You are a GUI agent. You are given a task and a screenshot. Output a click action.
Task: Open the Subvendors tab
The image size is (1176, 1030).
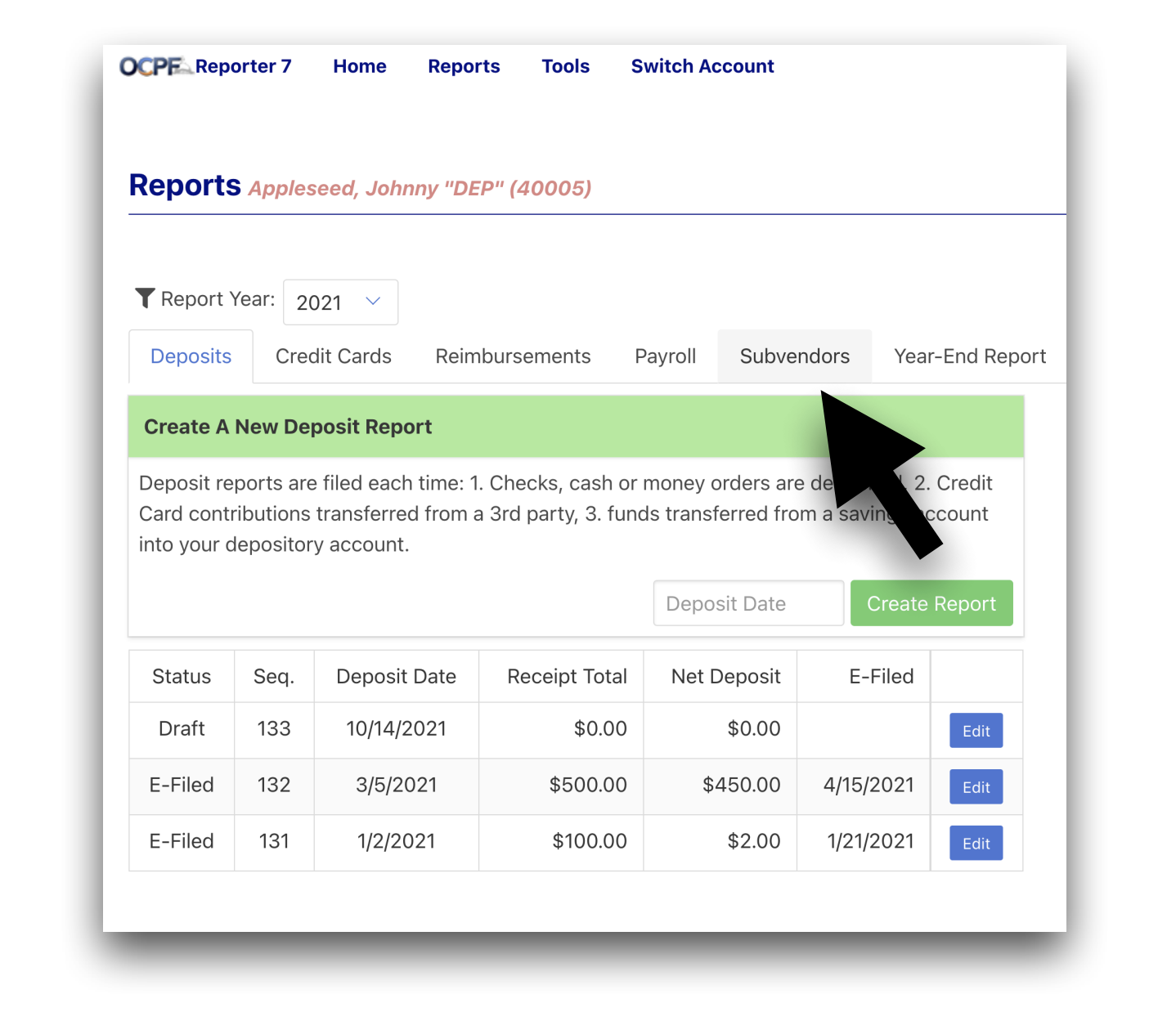(x=794, y=356)
